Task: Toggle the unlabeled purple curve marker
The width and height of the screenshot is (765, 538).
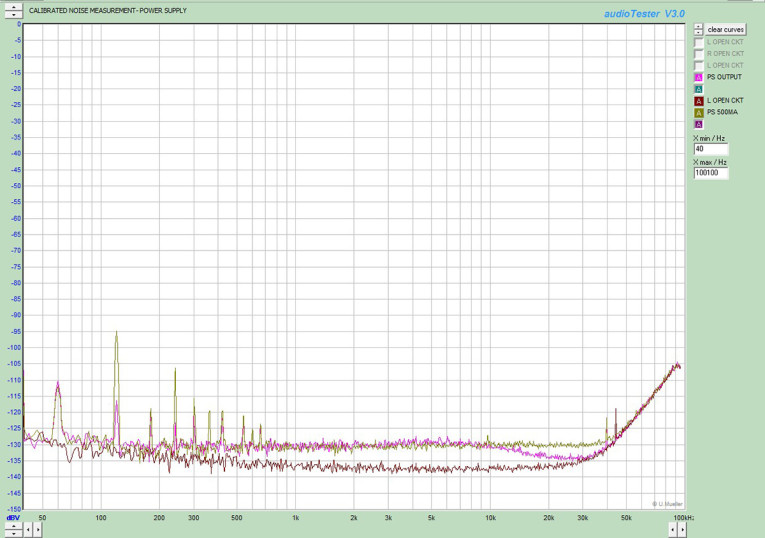Action: click(699, 124)
